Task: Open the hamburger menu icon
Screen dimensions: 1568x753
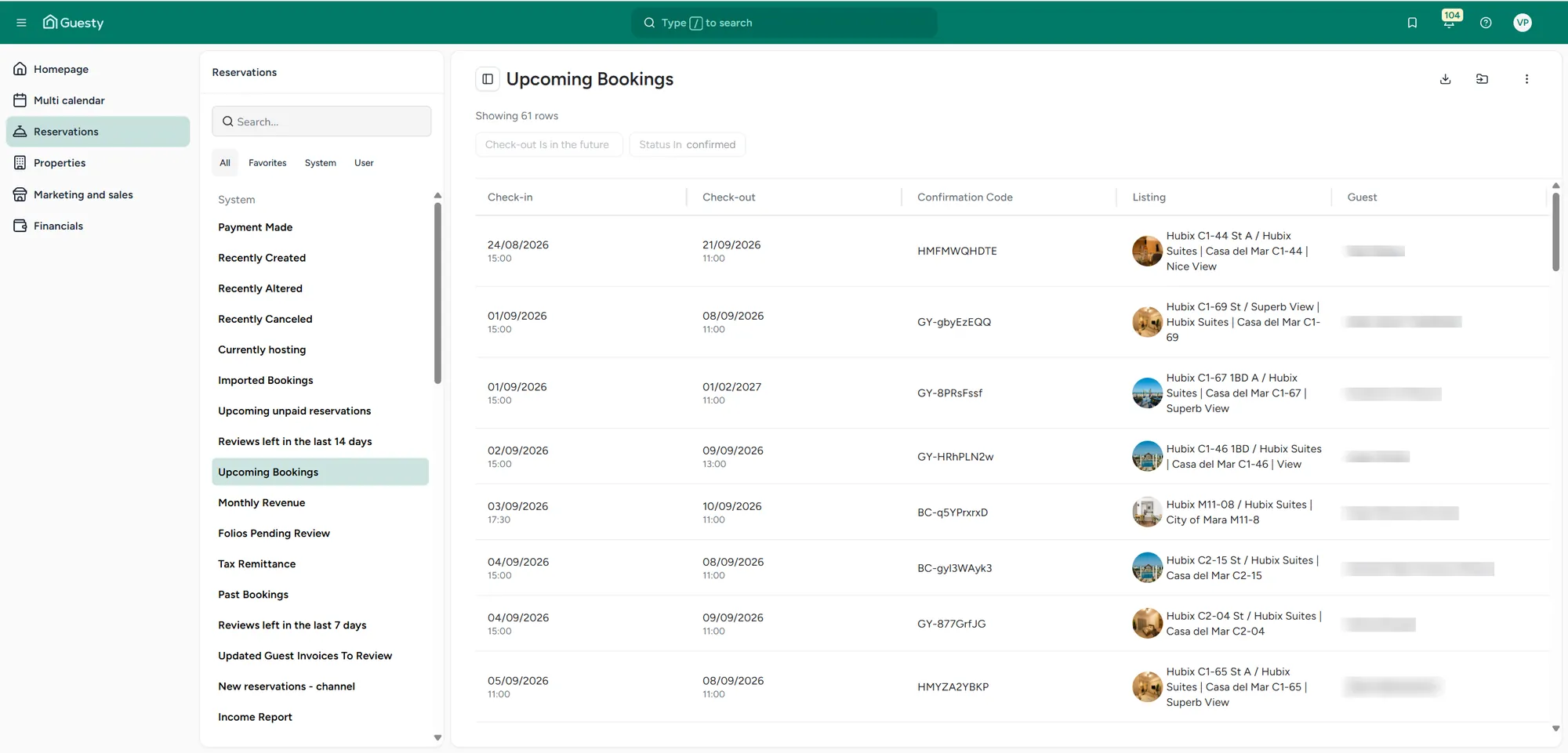Action: tap(21, 23)
